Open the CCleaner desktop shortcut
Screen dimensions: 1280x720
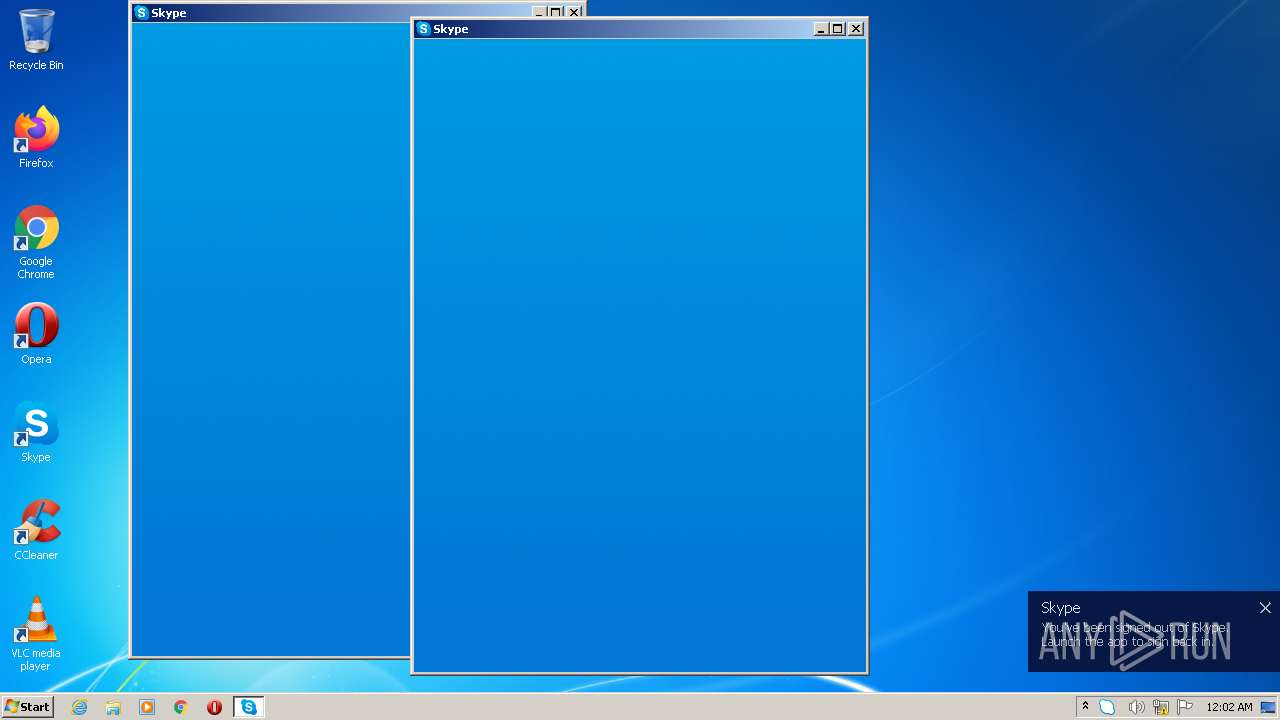[x=36, y=530]
